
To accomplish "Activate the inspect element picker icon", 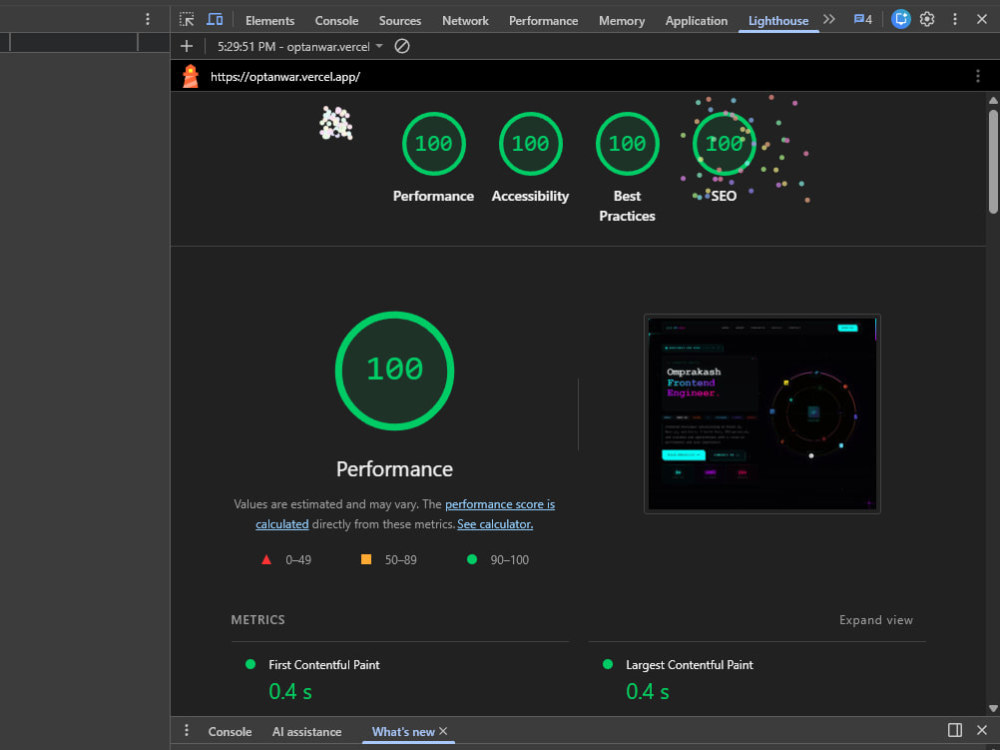I will (x=186, y=19).
